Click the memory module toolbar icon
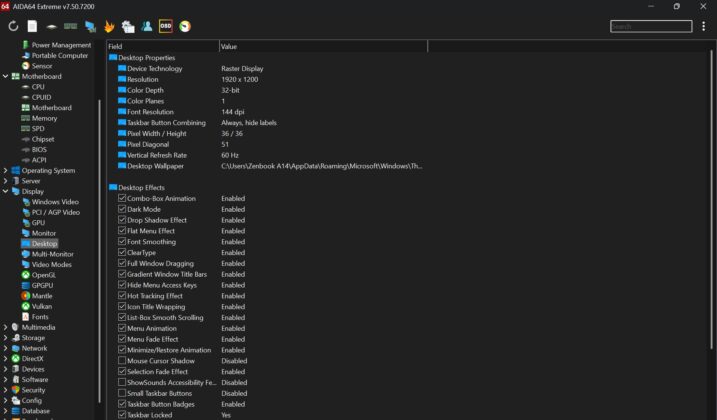717x420 pixels. [70, 26]
